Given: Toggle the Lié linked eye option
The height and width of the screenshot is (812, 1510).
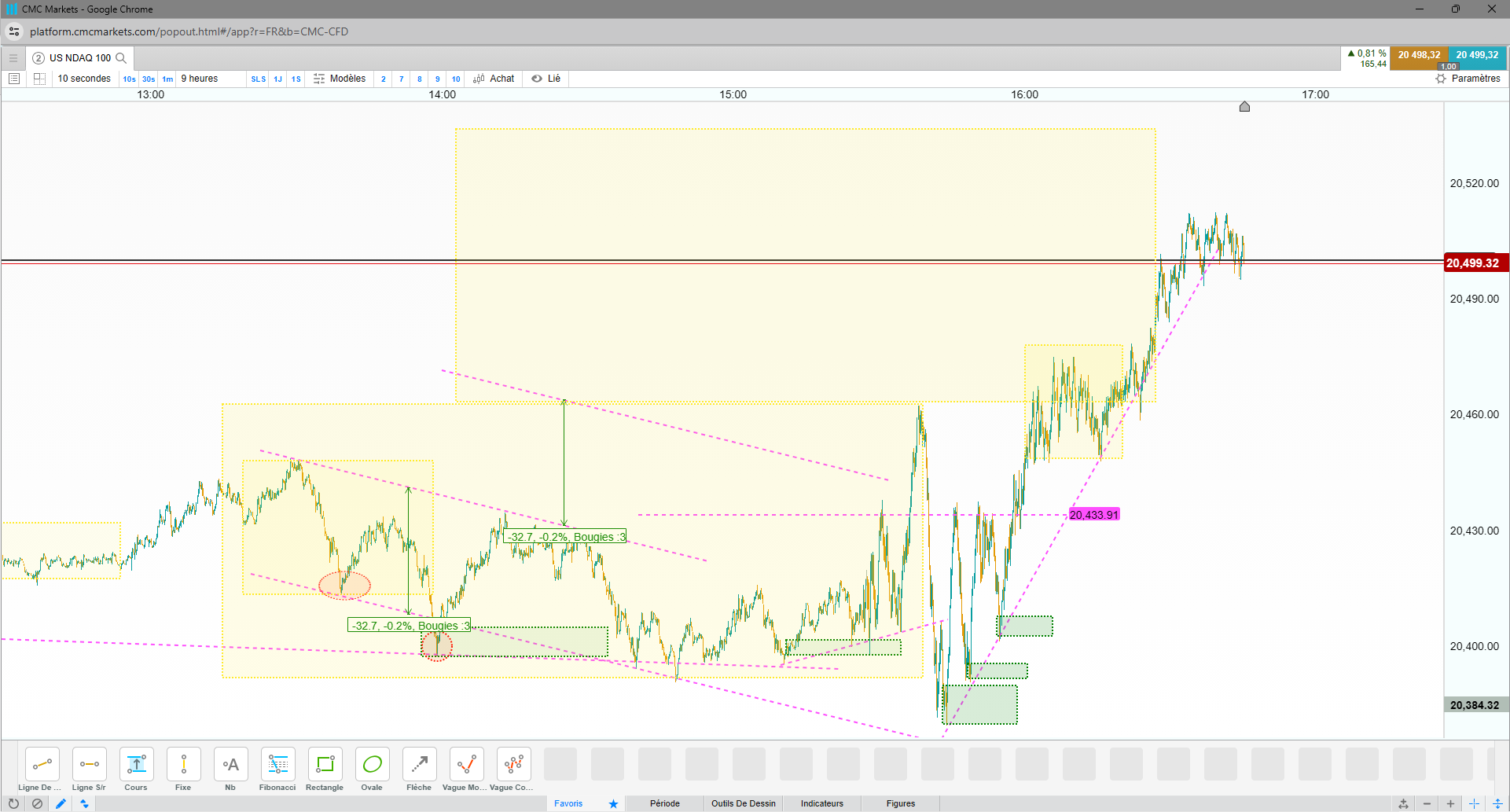Looking at the screenshot, I should [546, 79].
